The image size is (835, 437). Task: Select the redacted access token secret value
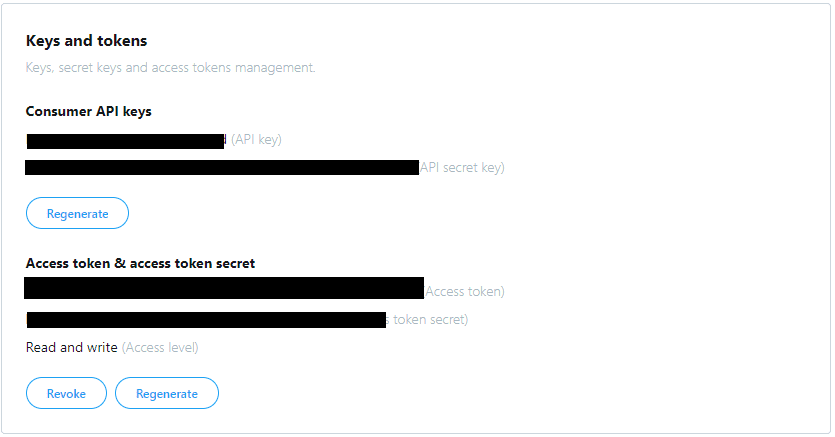click(x=206, y=320)
